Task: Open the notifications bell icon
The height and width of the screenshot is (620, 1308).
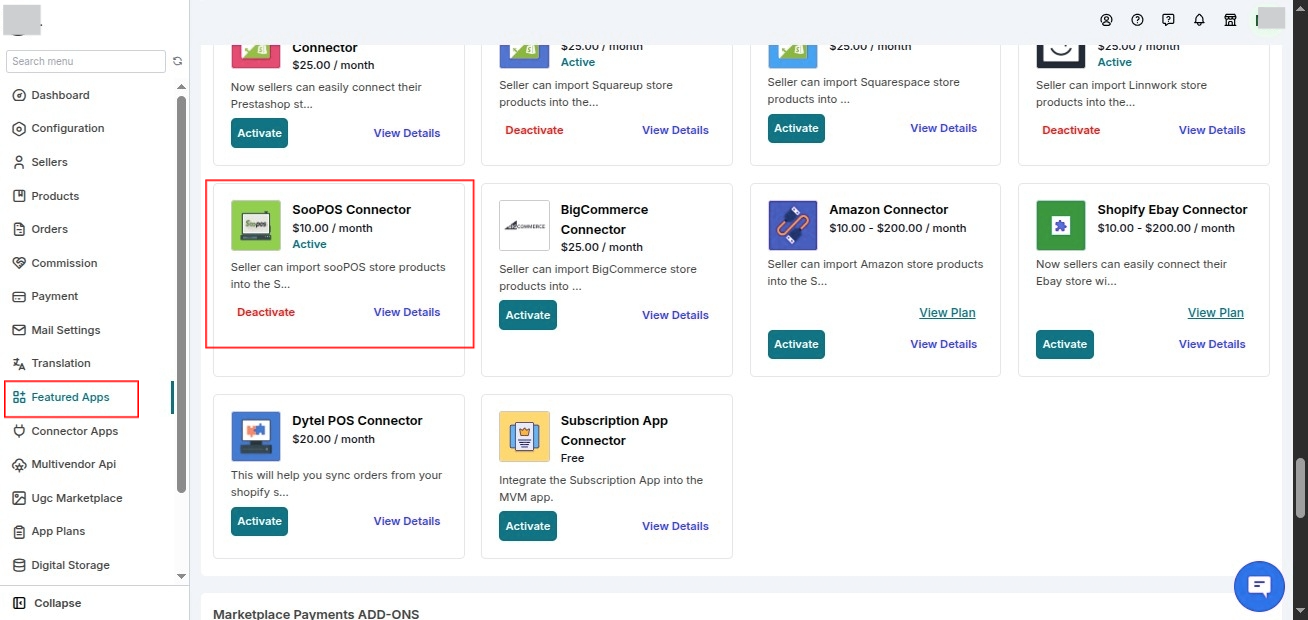Action: point(1199,20)
